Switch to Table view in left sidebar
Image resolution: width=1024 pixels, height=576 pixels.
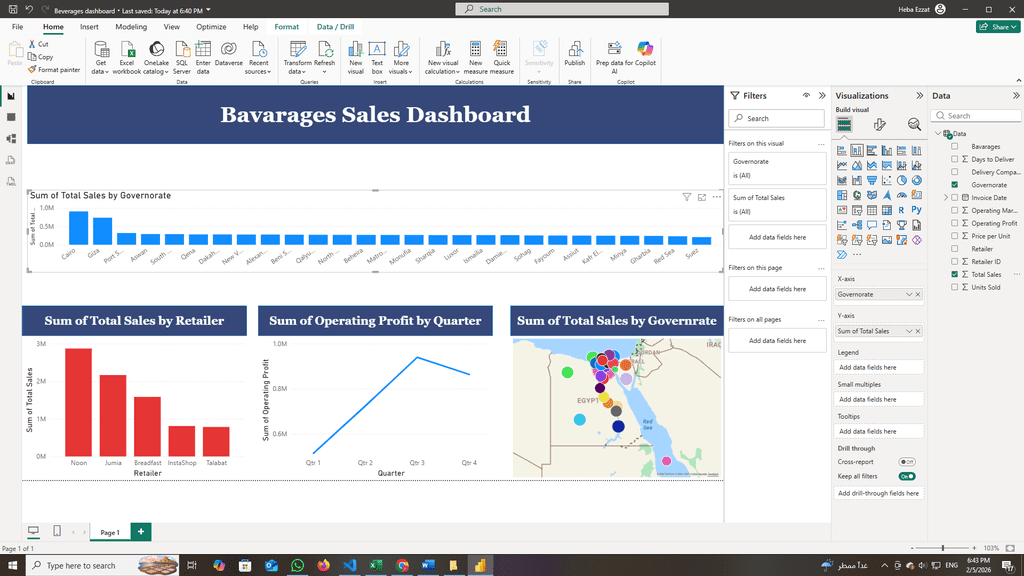pos(11,117)
